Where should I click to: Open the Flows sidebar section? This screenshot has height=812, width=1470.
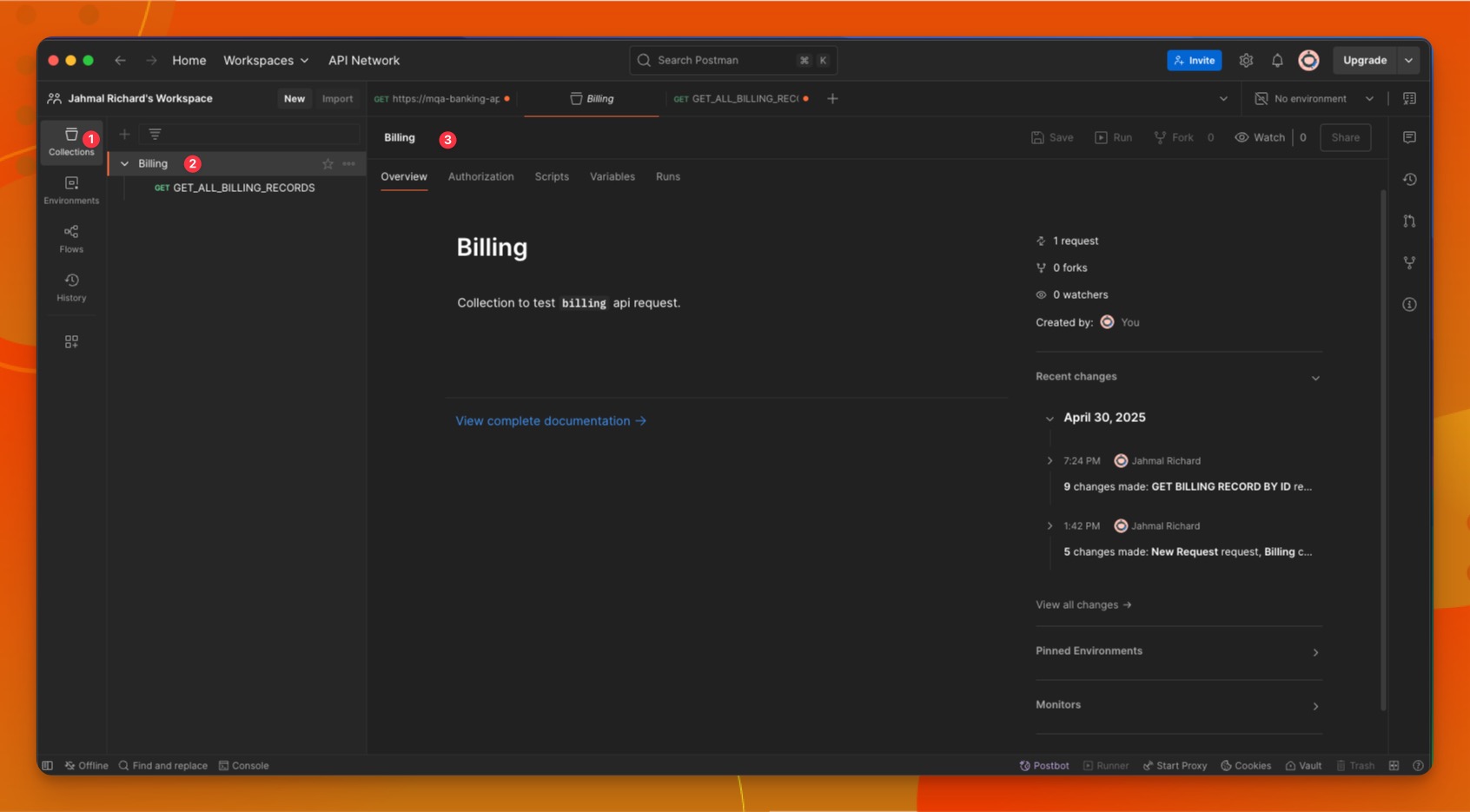pyautogui.click(x=71, y=239)
